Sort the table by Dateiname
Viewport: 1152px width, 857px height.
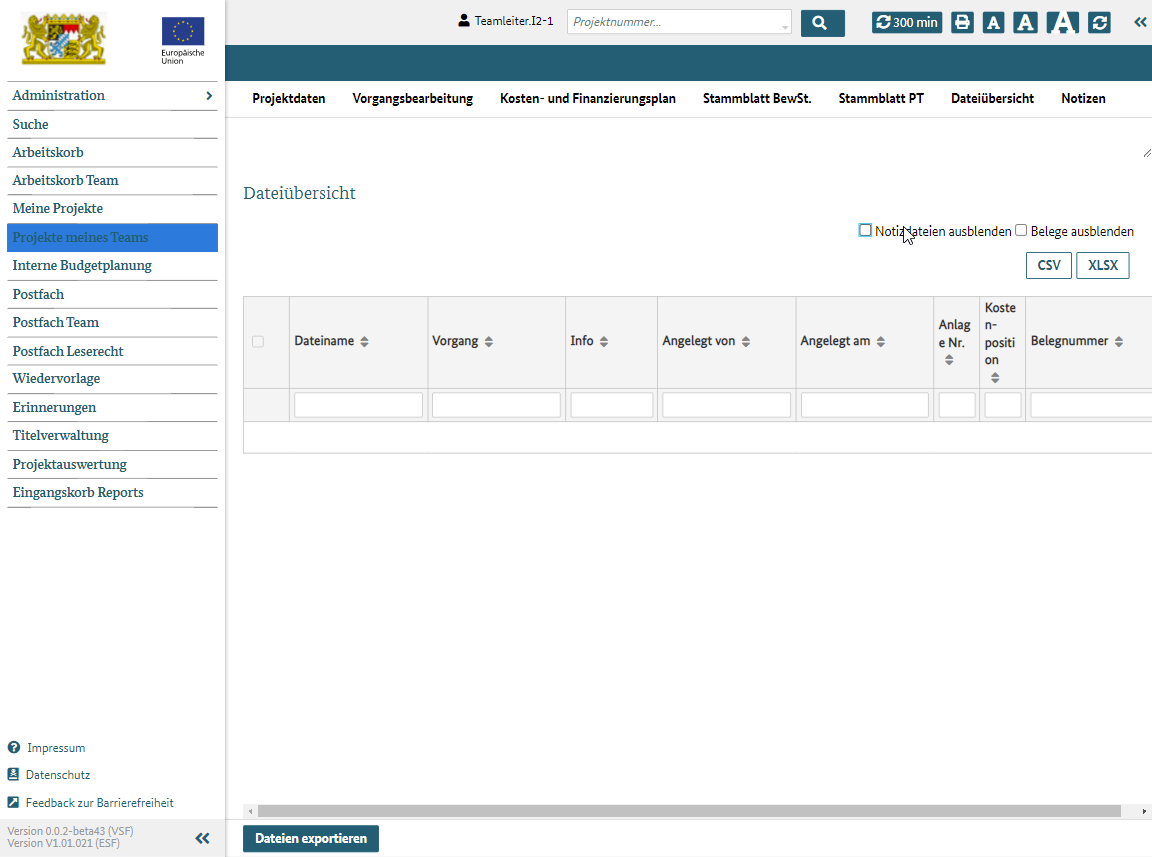pyautogui.click(x=364, y=342)
